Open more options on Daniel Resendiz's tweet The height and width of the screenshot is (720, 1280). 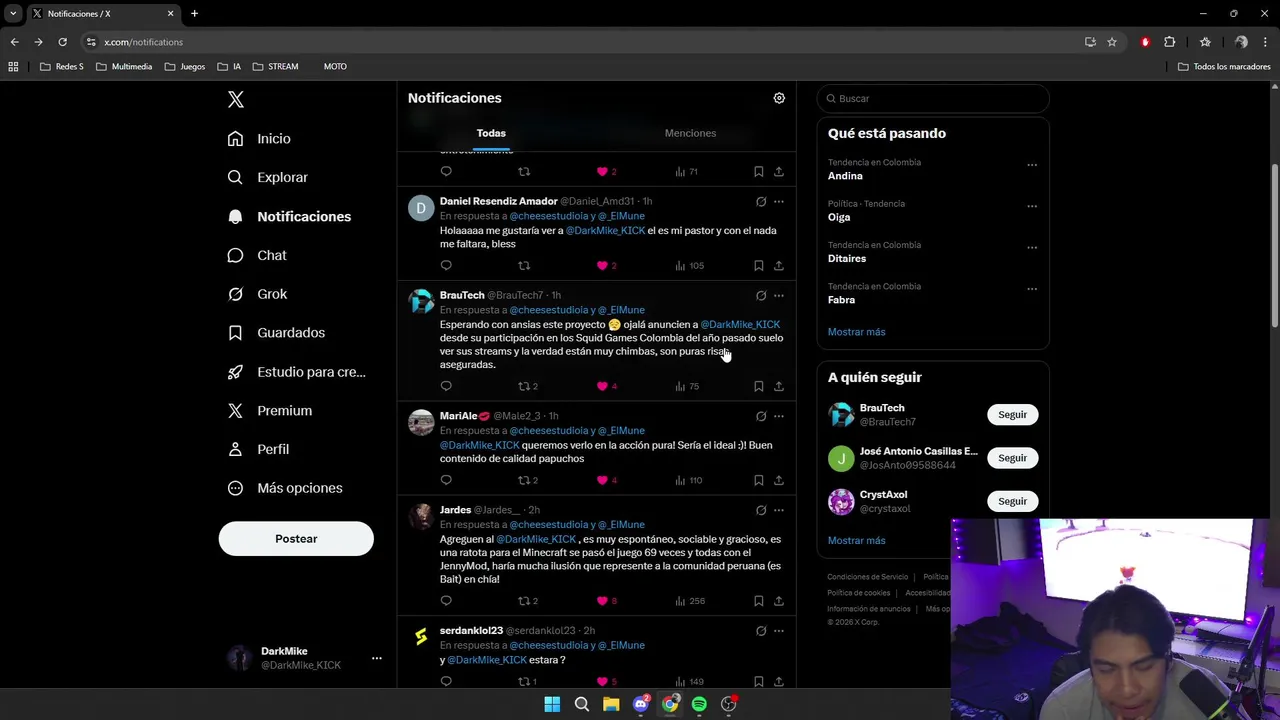point(779,202)
